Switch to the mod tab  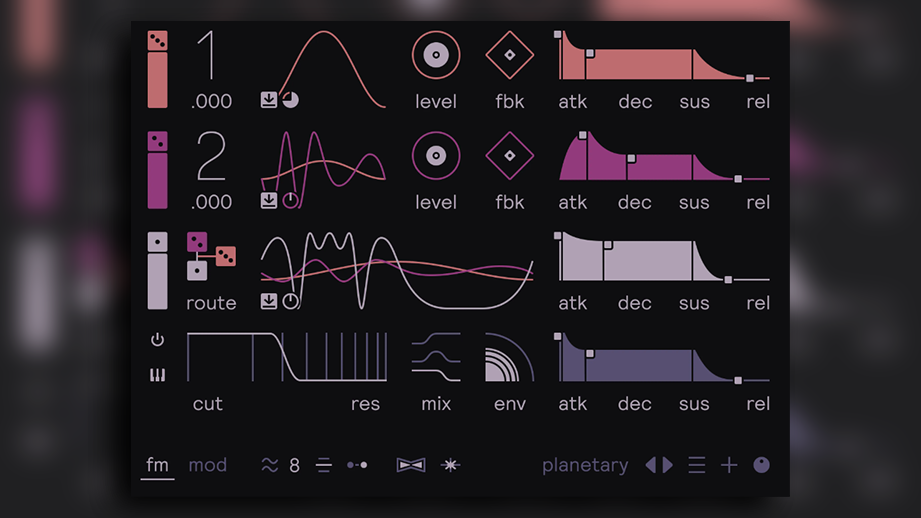207,465
